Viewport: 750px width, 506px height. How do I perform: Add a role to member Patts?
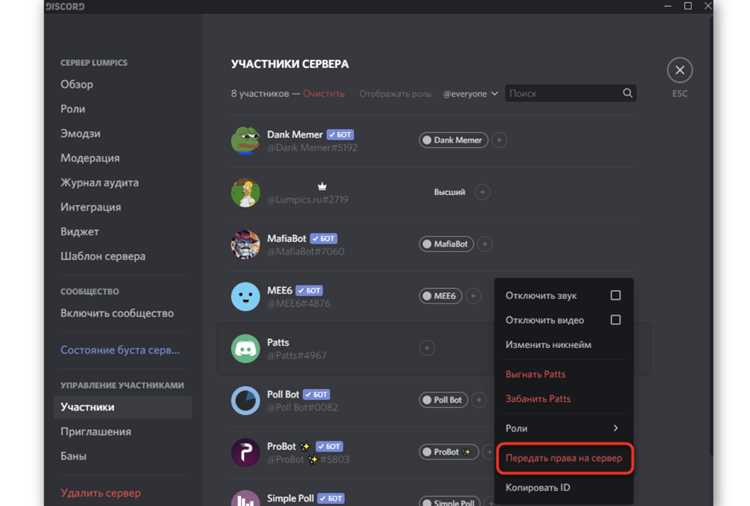427,348
